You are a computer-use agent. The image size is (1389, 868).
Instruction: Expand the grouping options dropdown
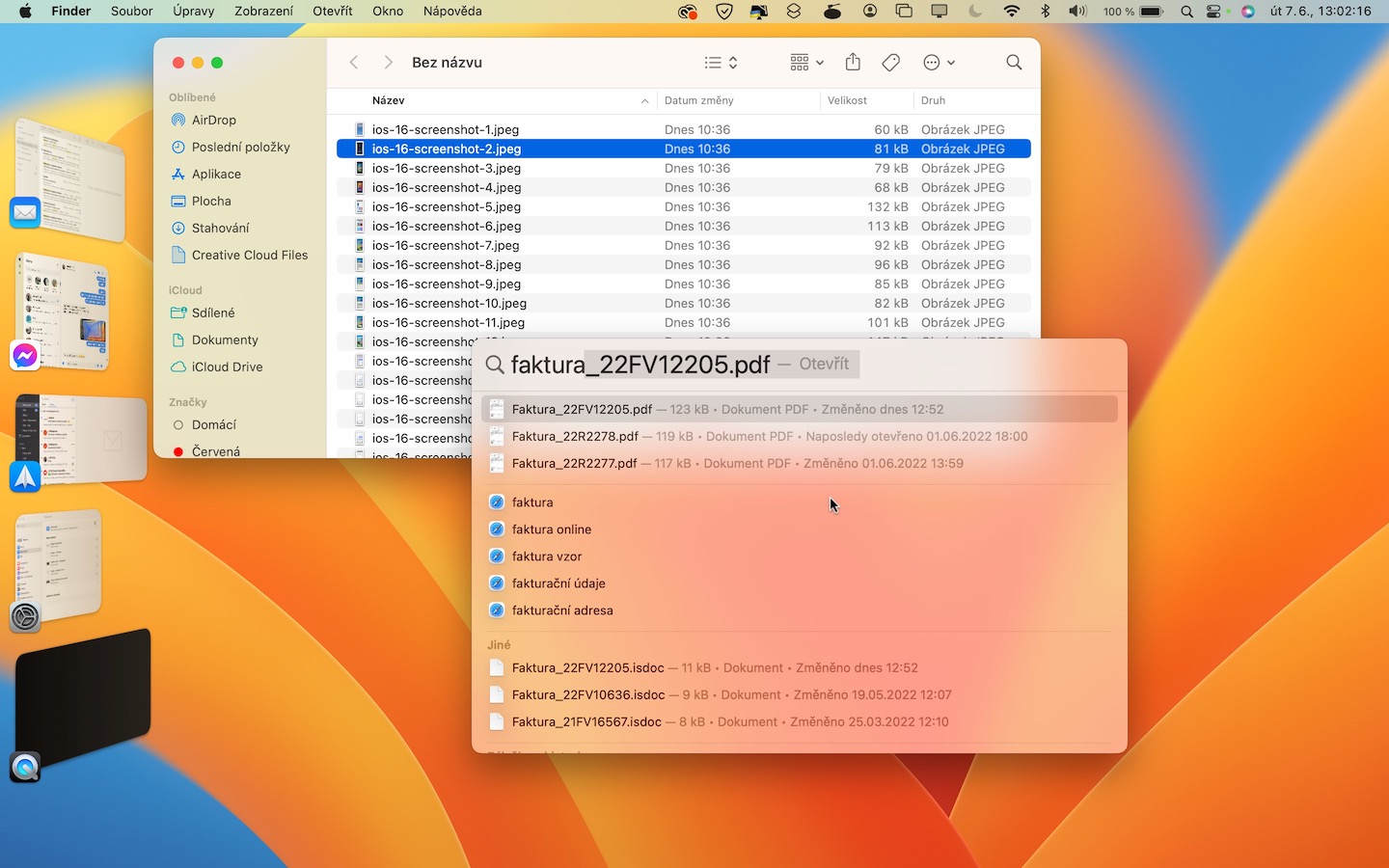point(806,63)
